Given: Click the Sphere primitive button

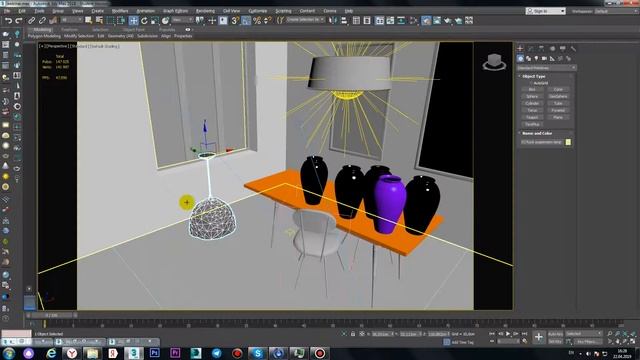Looking at the screenshot, I should pos(532,96).
